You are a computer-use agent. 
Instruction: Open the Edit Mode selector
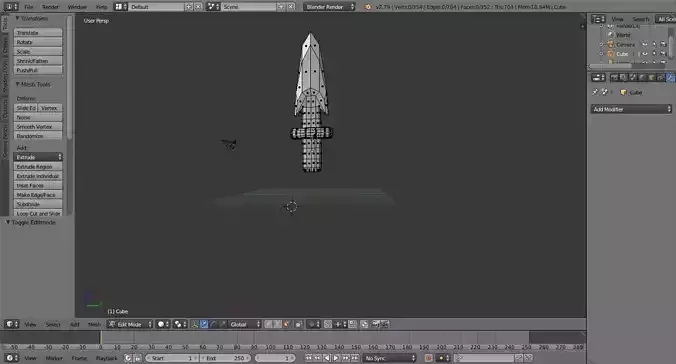tap(130, 324)
